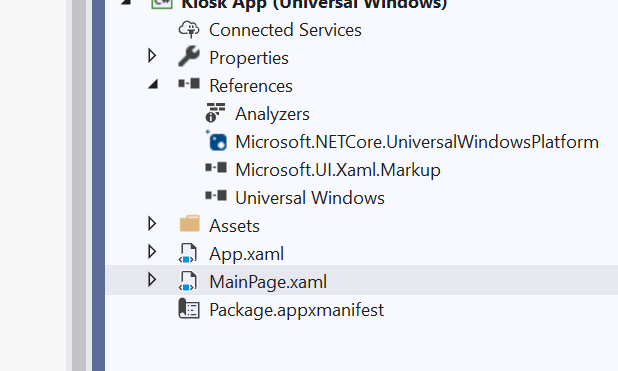Click the Microsoft.UI.Xaml.Markup reference icon
Viewport: 618px width, 371px height.
pyautogui.click(x=216, y=168)
